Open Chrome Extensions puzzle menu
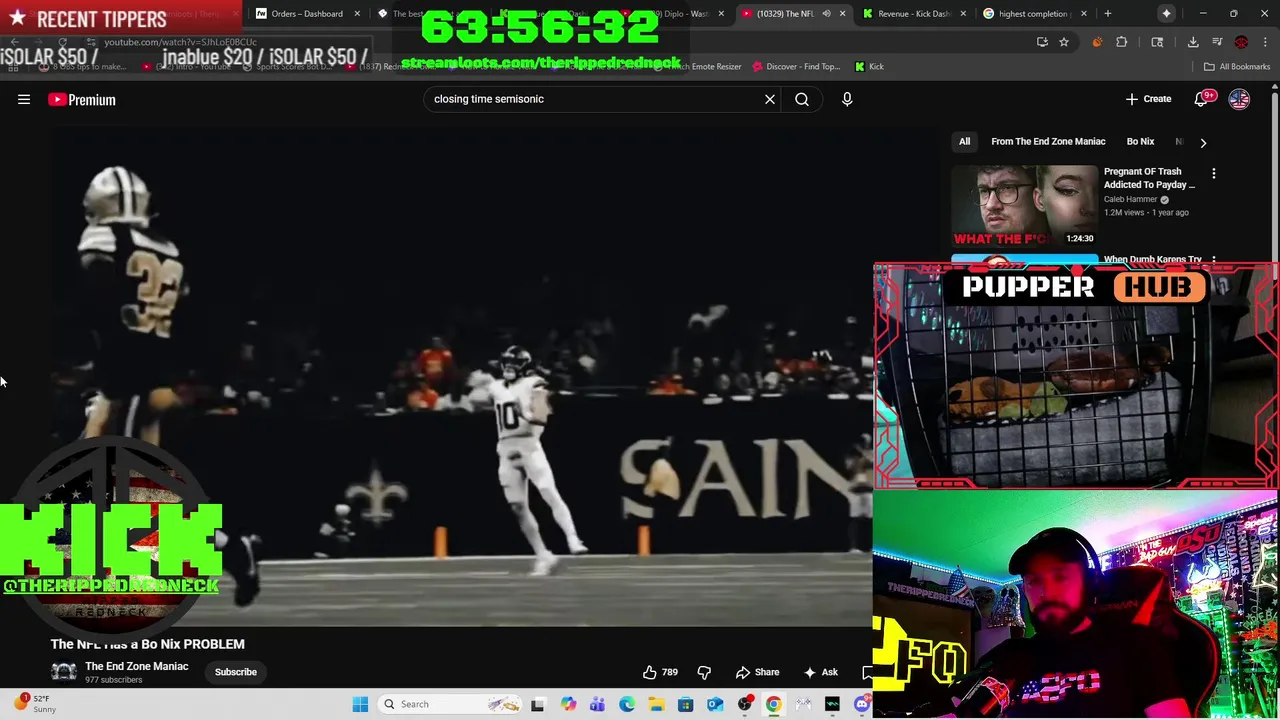 pyautogui.click(x=1121, y=42)
